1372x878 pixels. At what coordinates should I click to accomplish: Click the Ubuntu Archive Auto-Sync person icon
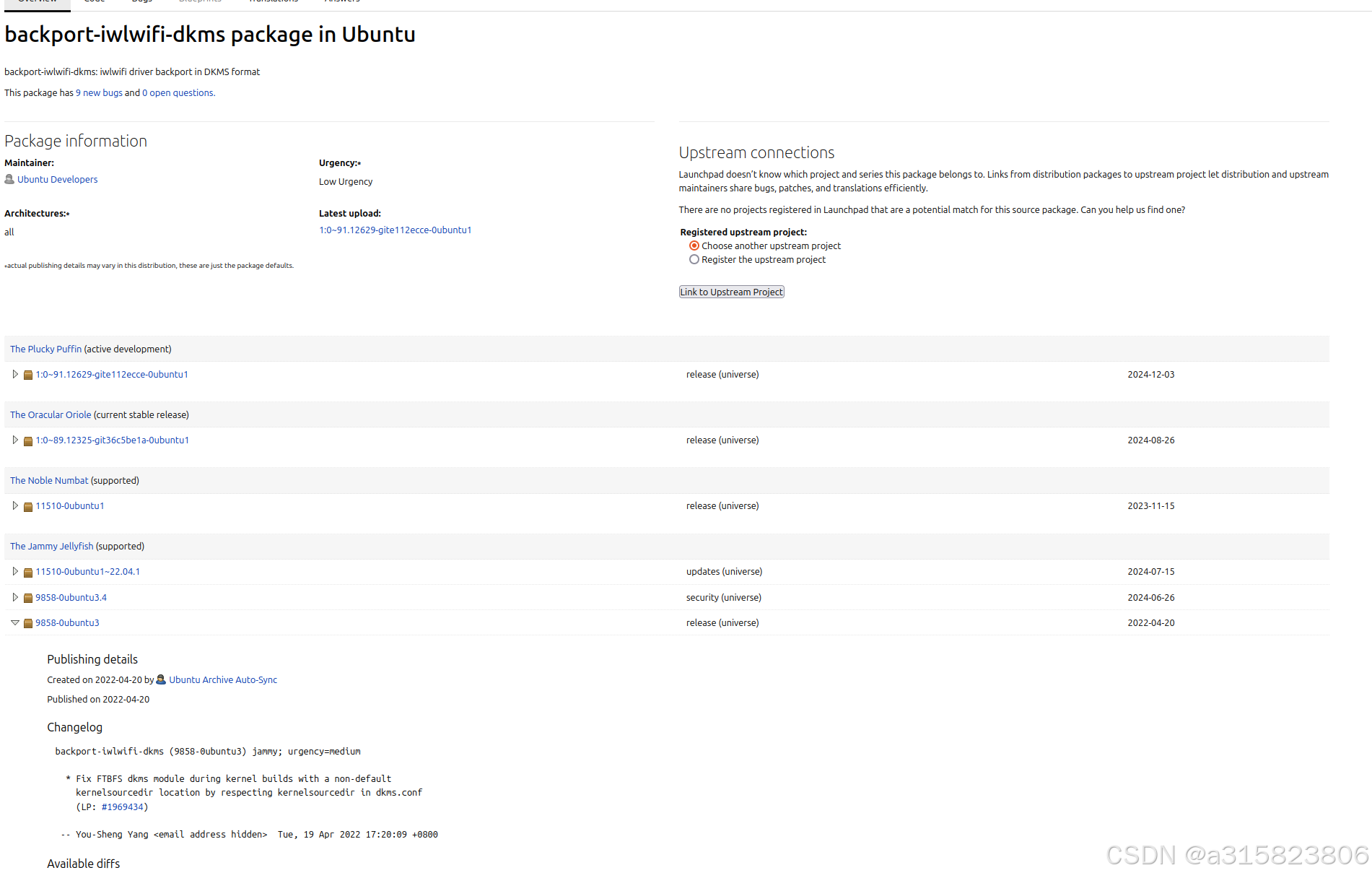point(161,679)
